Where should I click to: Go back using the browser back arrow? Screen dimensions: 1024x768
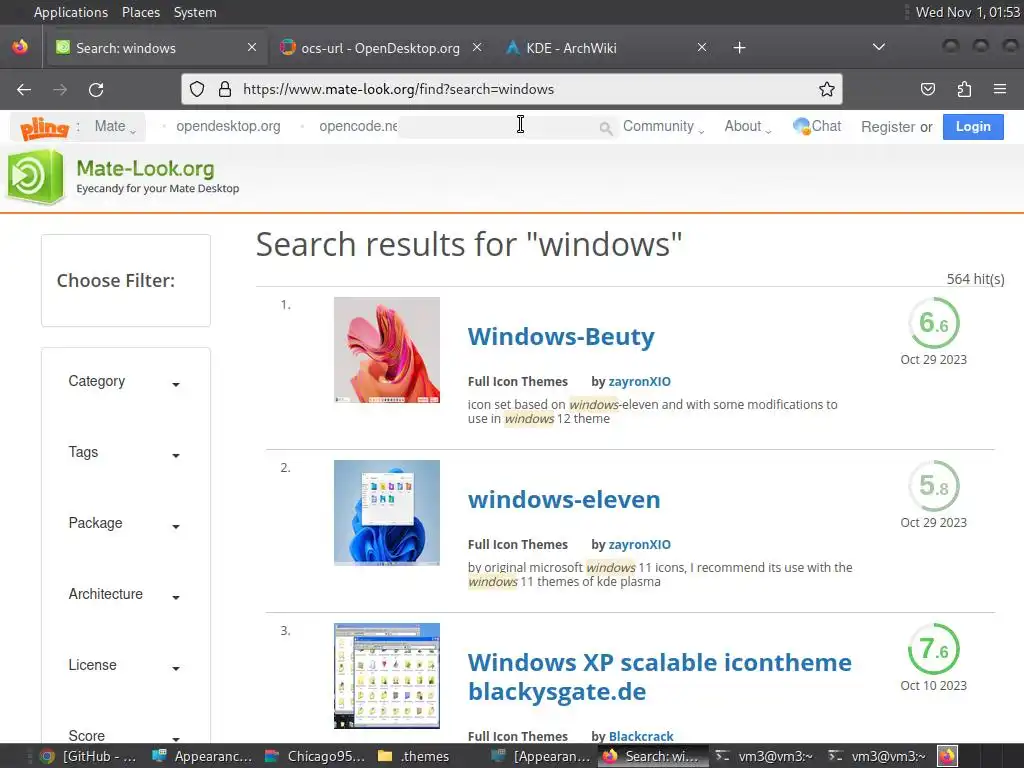click(x=24, y=89)
